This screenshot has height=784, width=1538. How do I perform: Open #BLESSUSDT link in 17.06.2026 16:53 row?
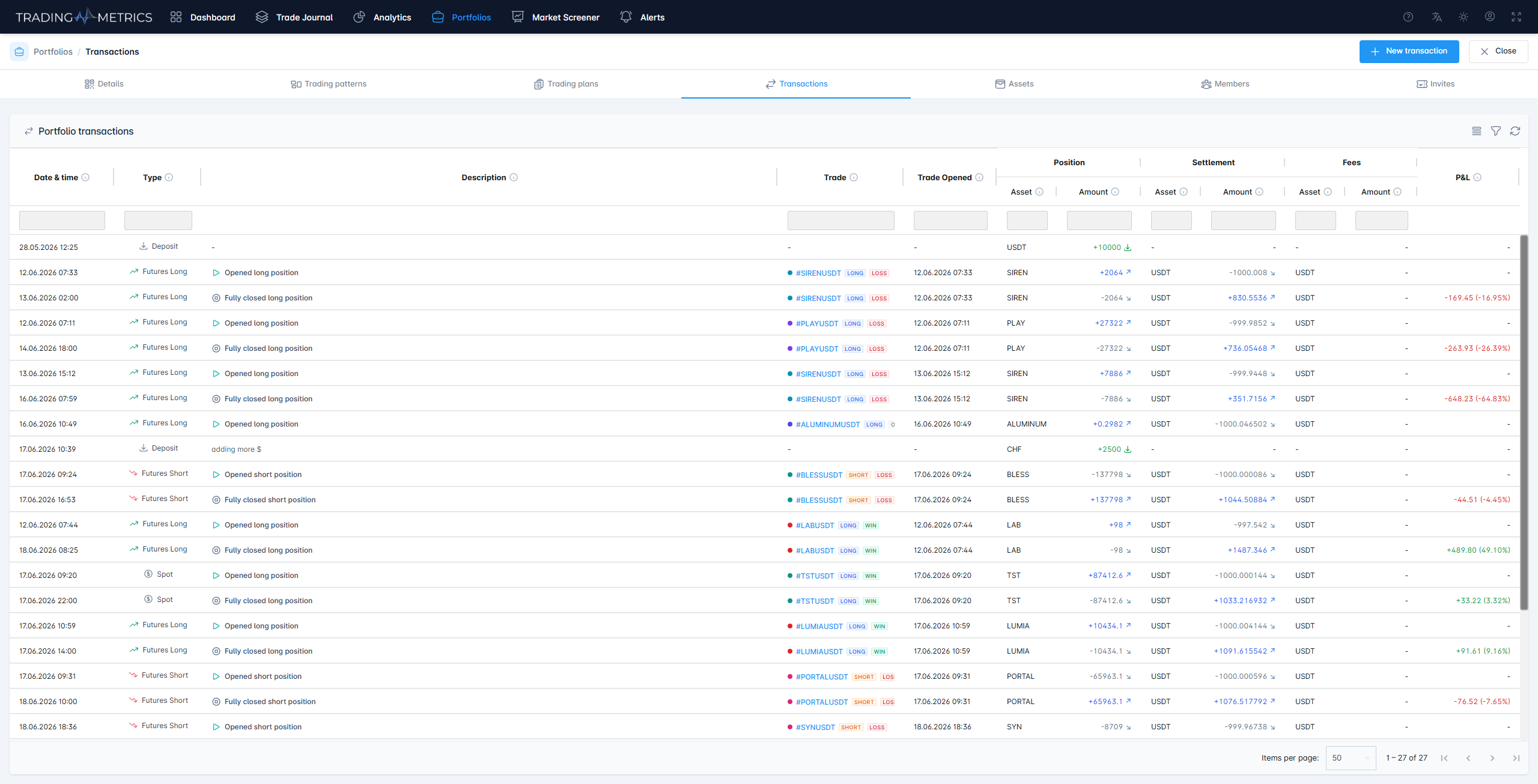click(x=819, y=500)
